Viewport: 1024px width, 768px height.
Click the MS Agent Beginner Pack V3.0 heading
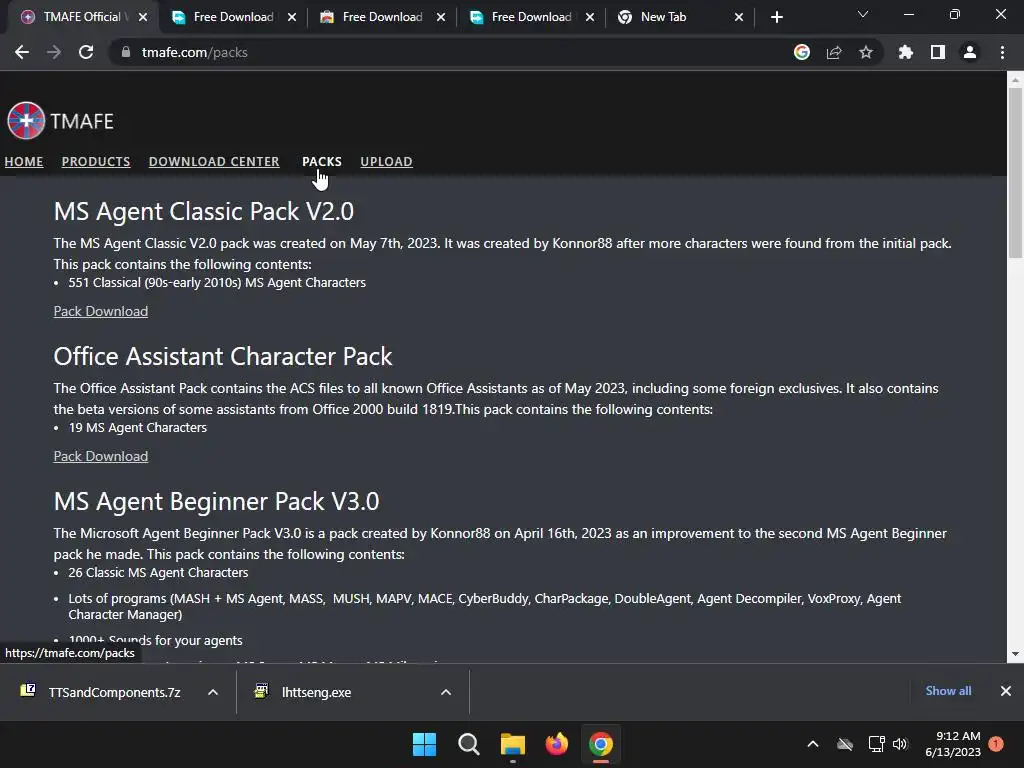[x=216, y=502]
